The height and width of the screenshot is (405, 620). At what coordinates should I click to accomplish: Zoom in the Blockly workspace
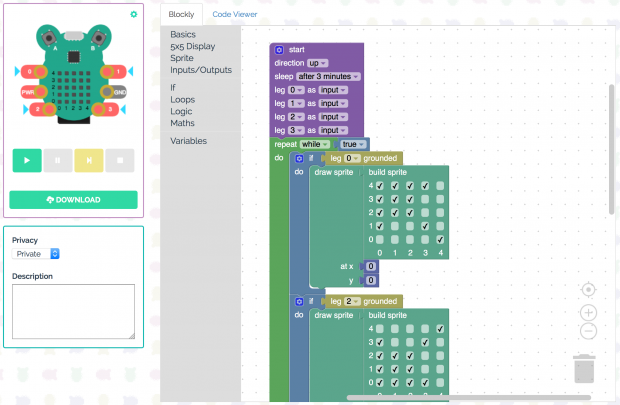point(588,312)
